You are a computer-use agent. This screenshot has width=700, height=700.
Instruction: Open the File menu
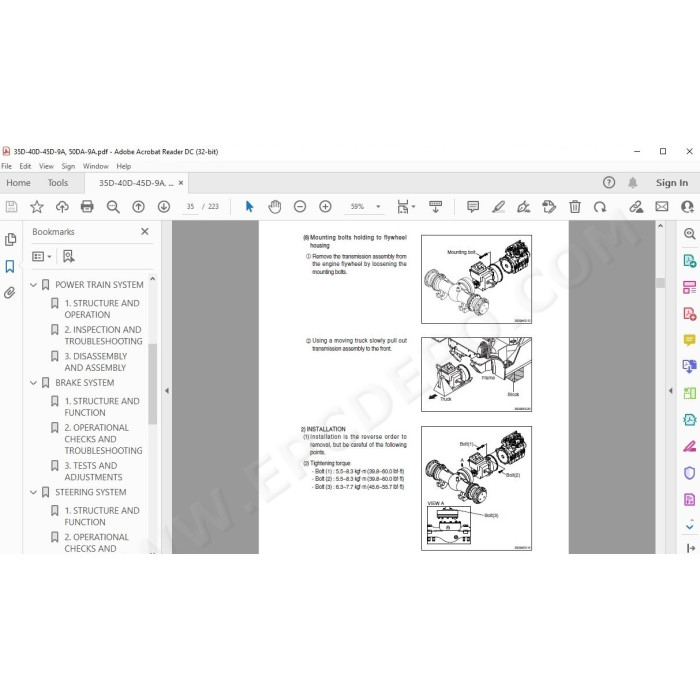(6, 166)
